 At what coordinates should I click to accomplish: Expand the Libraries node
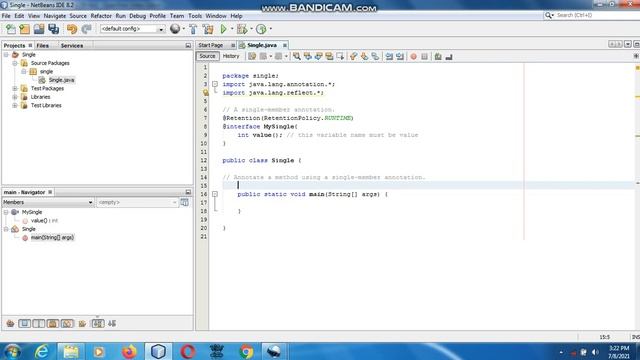[15, 97]
